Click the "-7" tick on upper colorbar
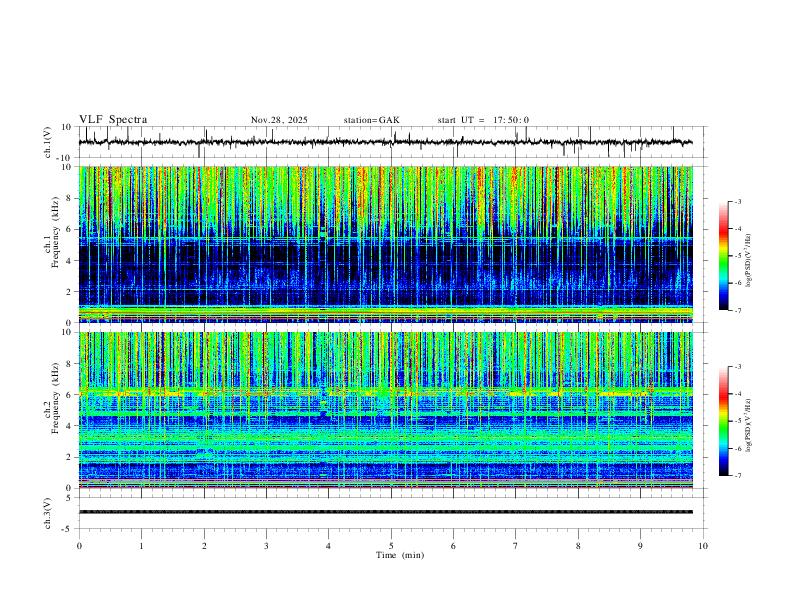This screenshot has height=612, width=792. coord(737,310)
